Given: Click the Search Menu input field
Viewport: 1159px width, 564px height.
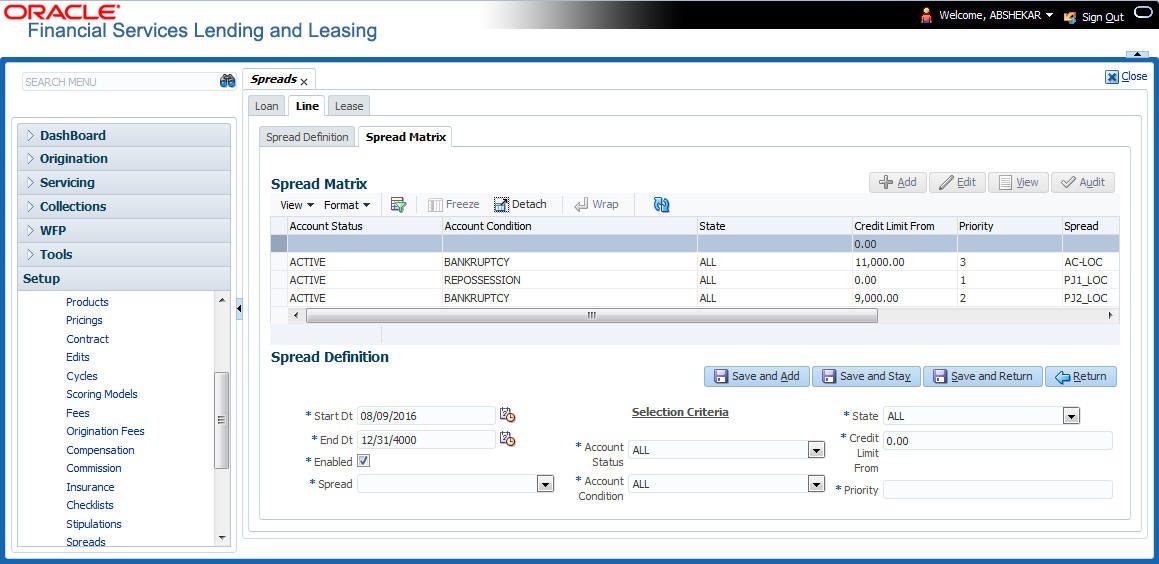Looking at the screenshot, I should click(x=118, y=81).
